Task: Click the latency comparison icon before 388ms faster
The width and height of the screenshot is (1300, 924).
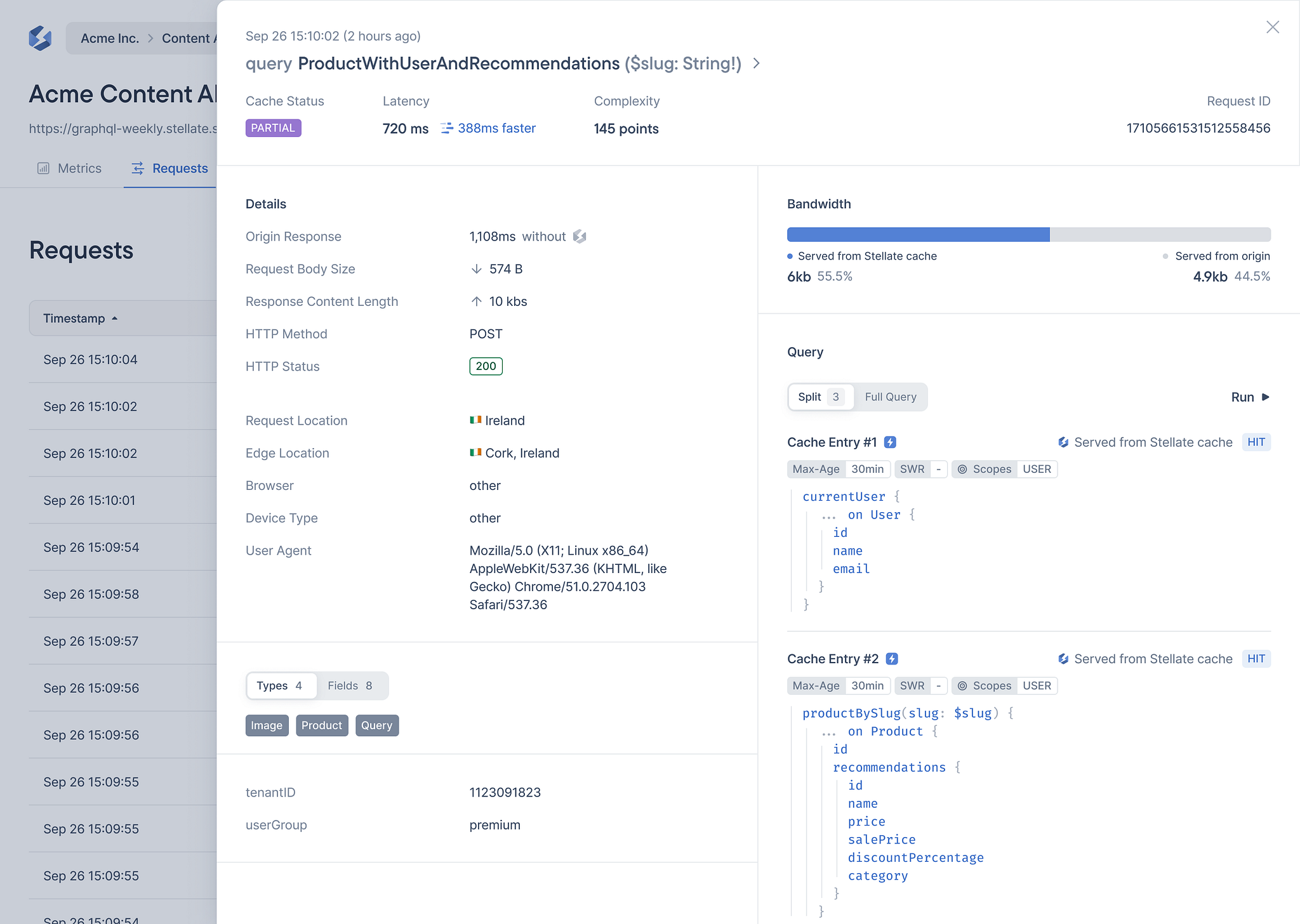Action: [447, 128]
